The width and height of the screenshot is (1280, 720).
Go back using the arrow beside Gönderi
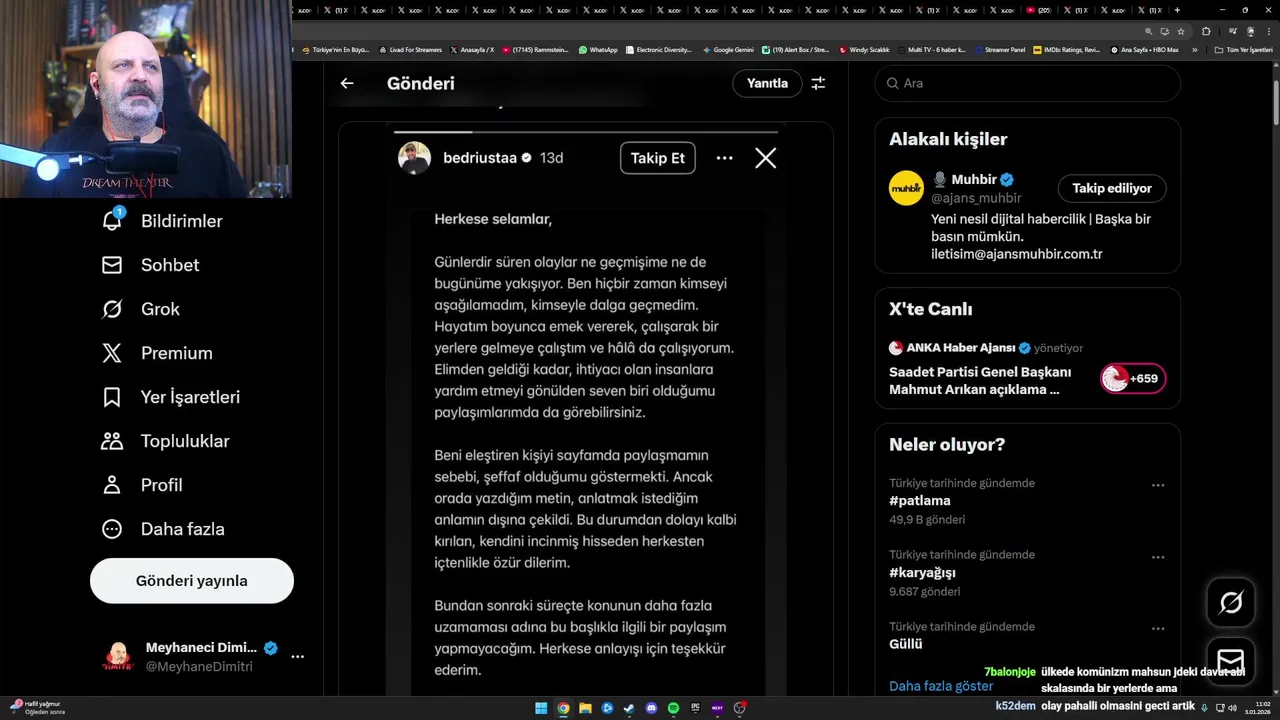point(347,84)
